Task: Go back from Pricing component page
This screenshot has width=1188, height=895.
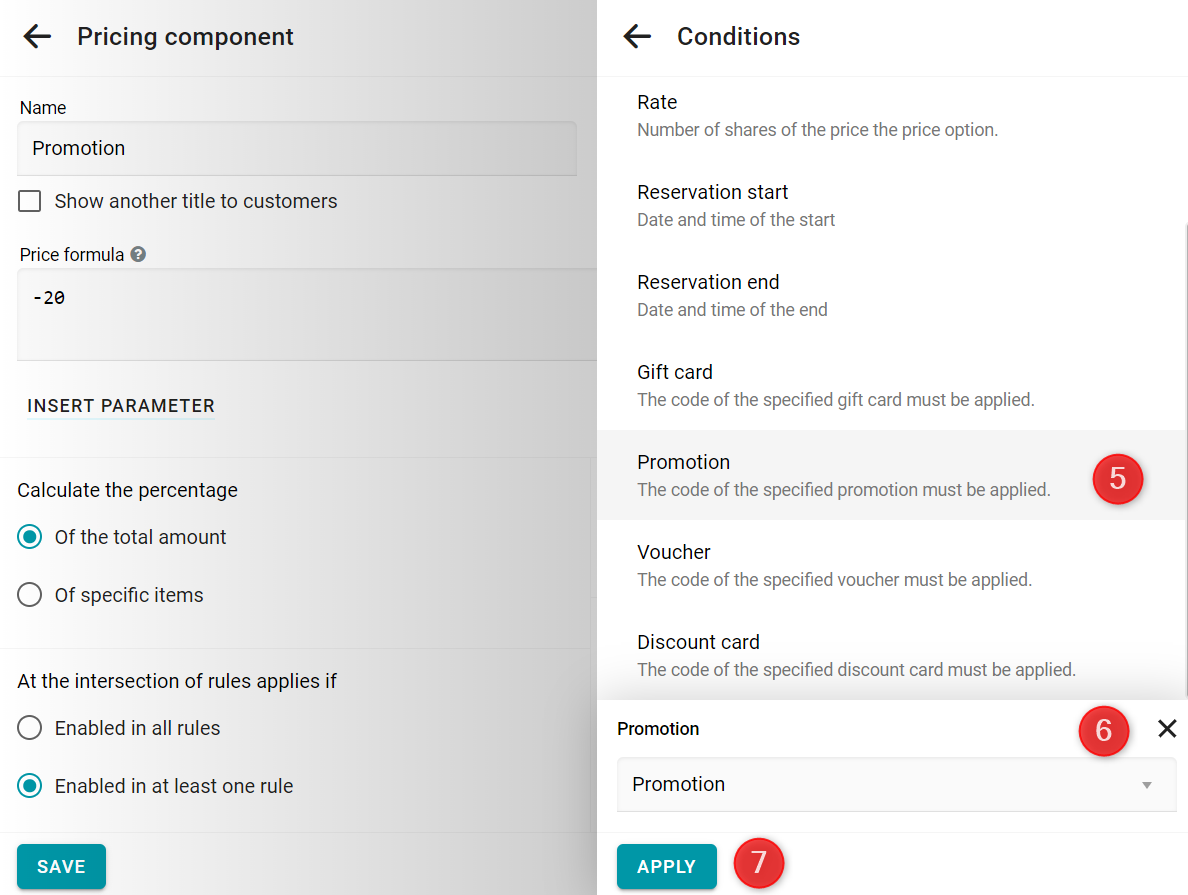Action: pyautogui.click(x=37, y=36)
